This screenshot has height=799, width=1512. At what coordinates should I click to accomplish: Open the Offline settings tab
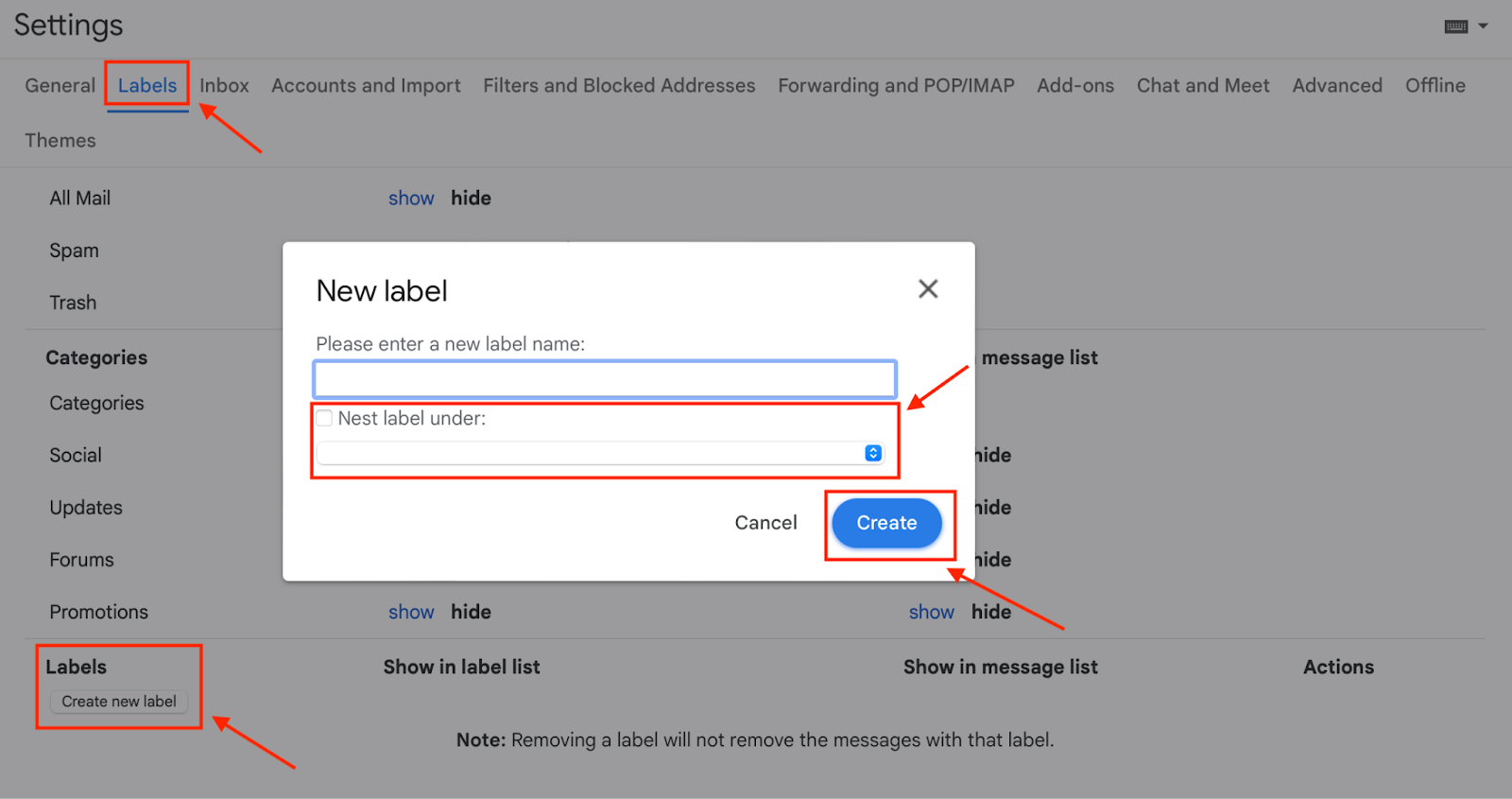tap(1435, 85)
